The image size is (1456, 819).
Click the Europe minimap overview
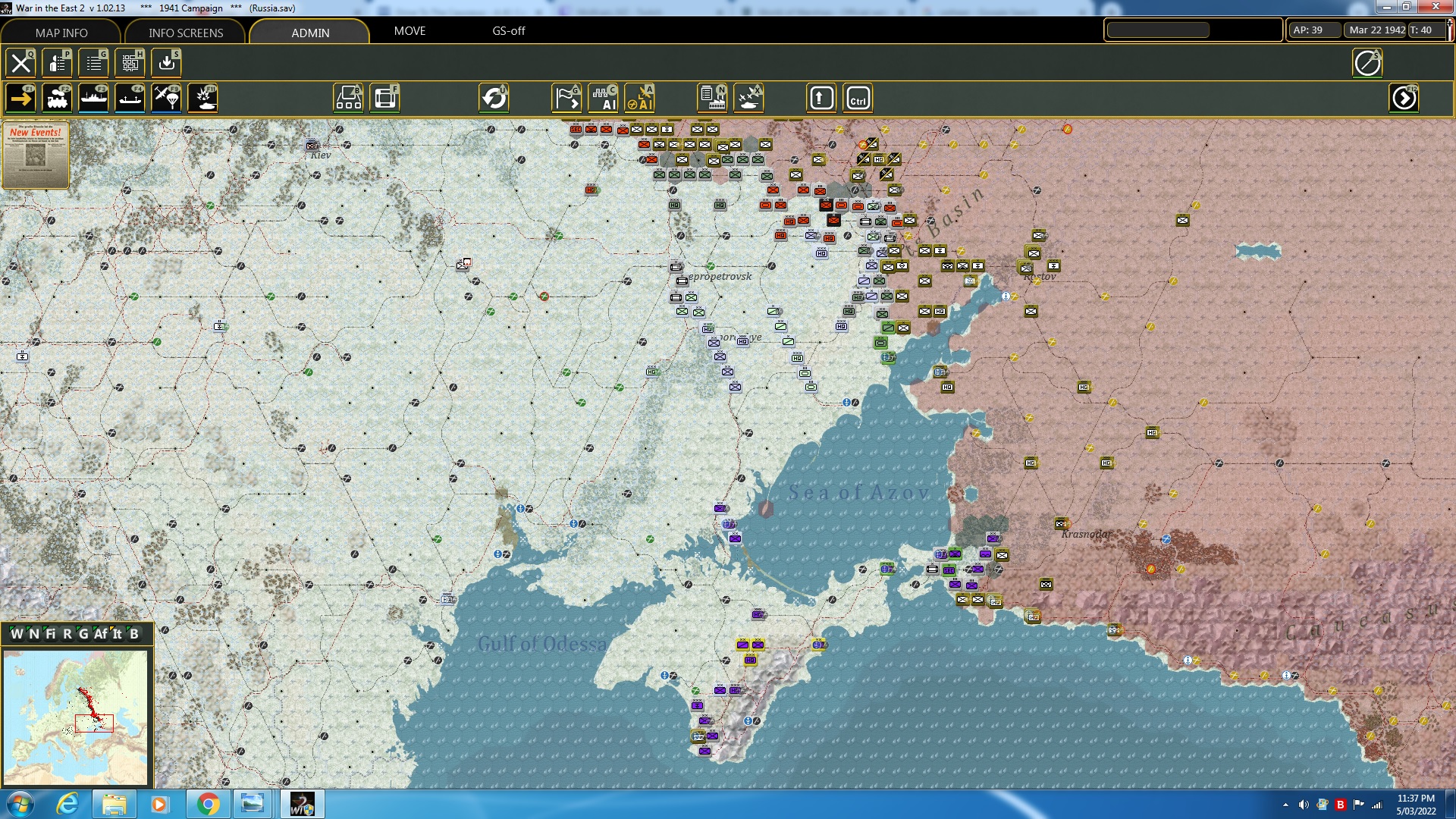[x=76, y=717]
